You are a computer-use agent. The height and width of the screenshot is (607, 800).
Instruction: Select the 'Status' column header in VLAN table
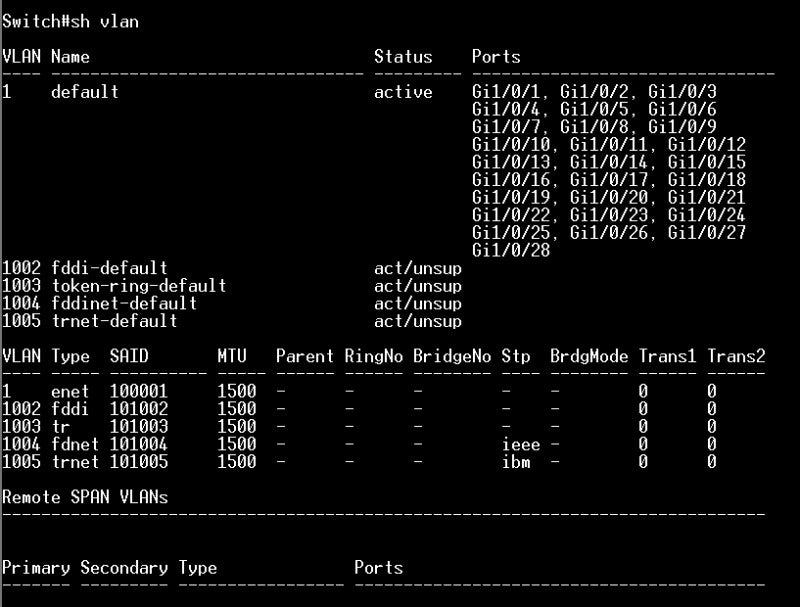403,56
